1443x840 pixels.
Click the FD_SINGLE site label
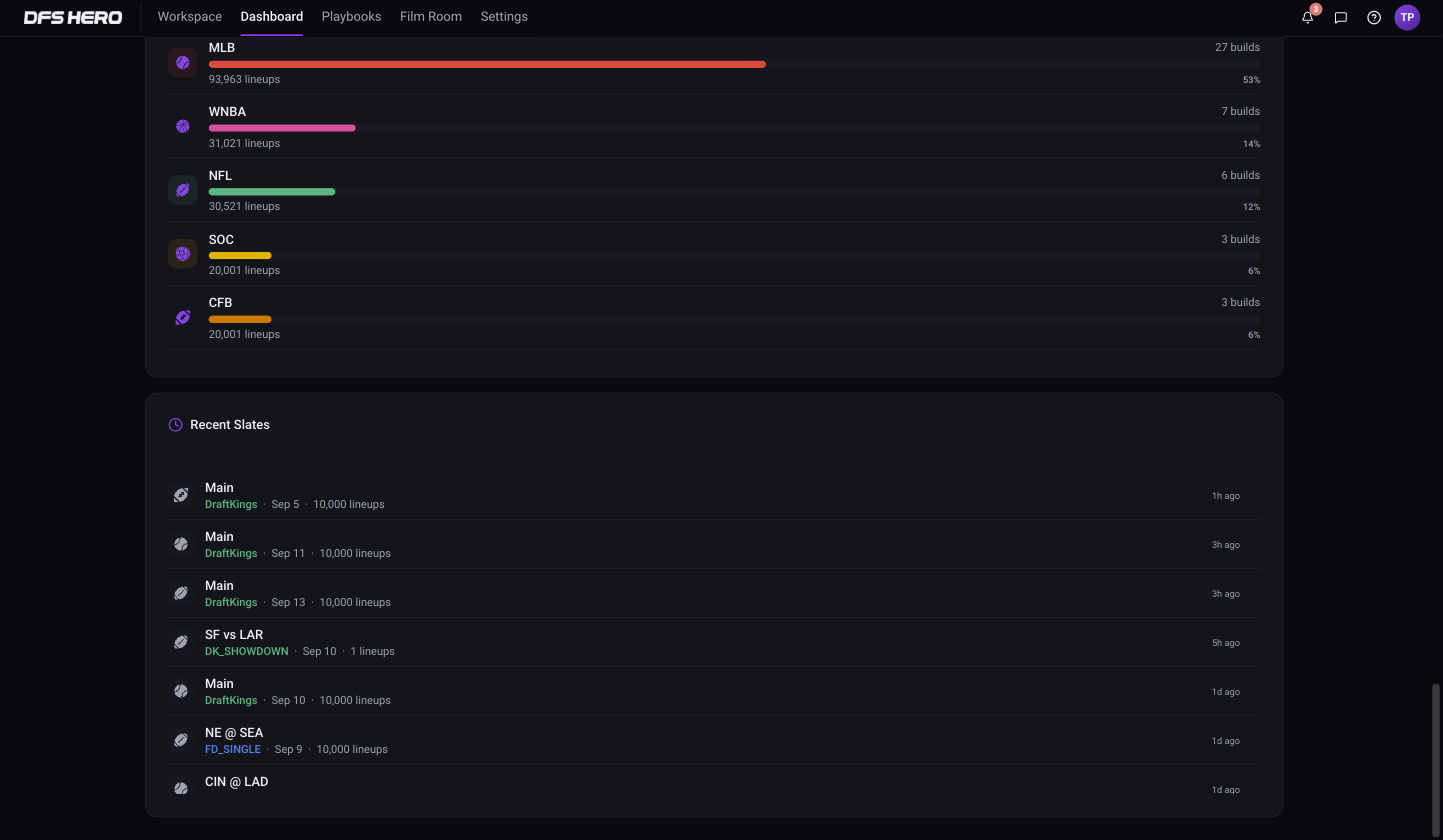click(x=233, y=749)
